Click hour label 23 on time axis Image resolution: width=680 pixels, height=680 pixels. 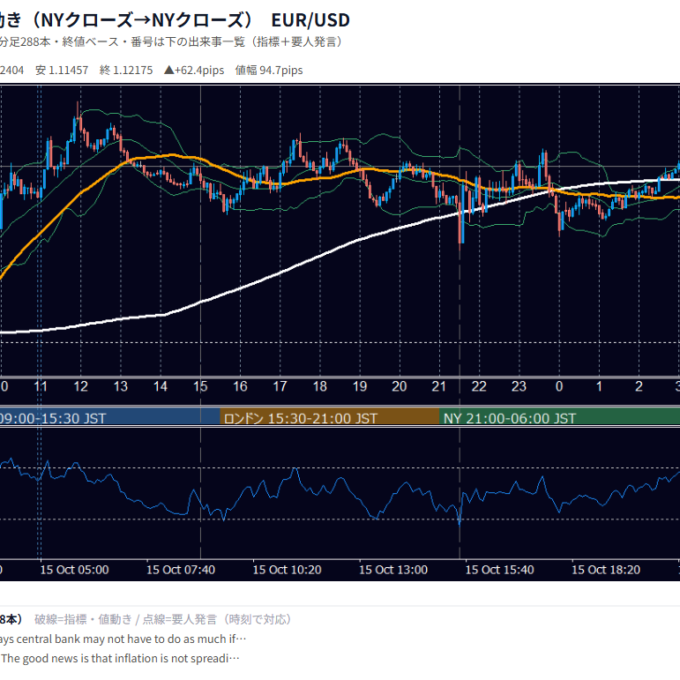point(519,386)
